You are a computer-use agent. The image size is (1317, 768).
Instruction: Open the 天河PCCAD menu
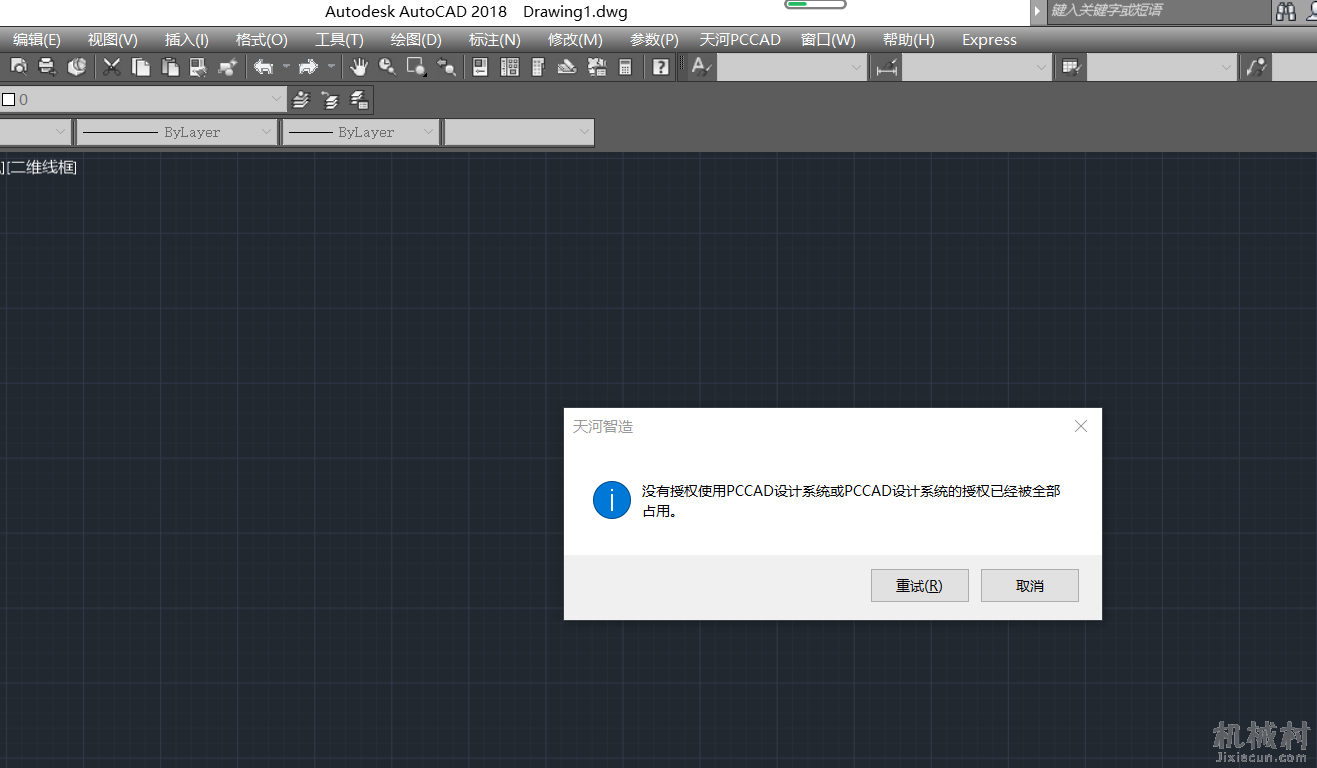click(740, 40)
